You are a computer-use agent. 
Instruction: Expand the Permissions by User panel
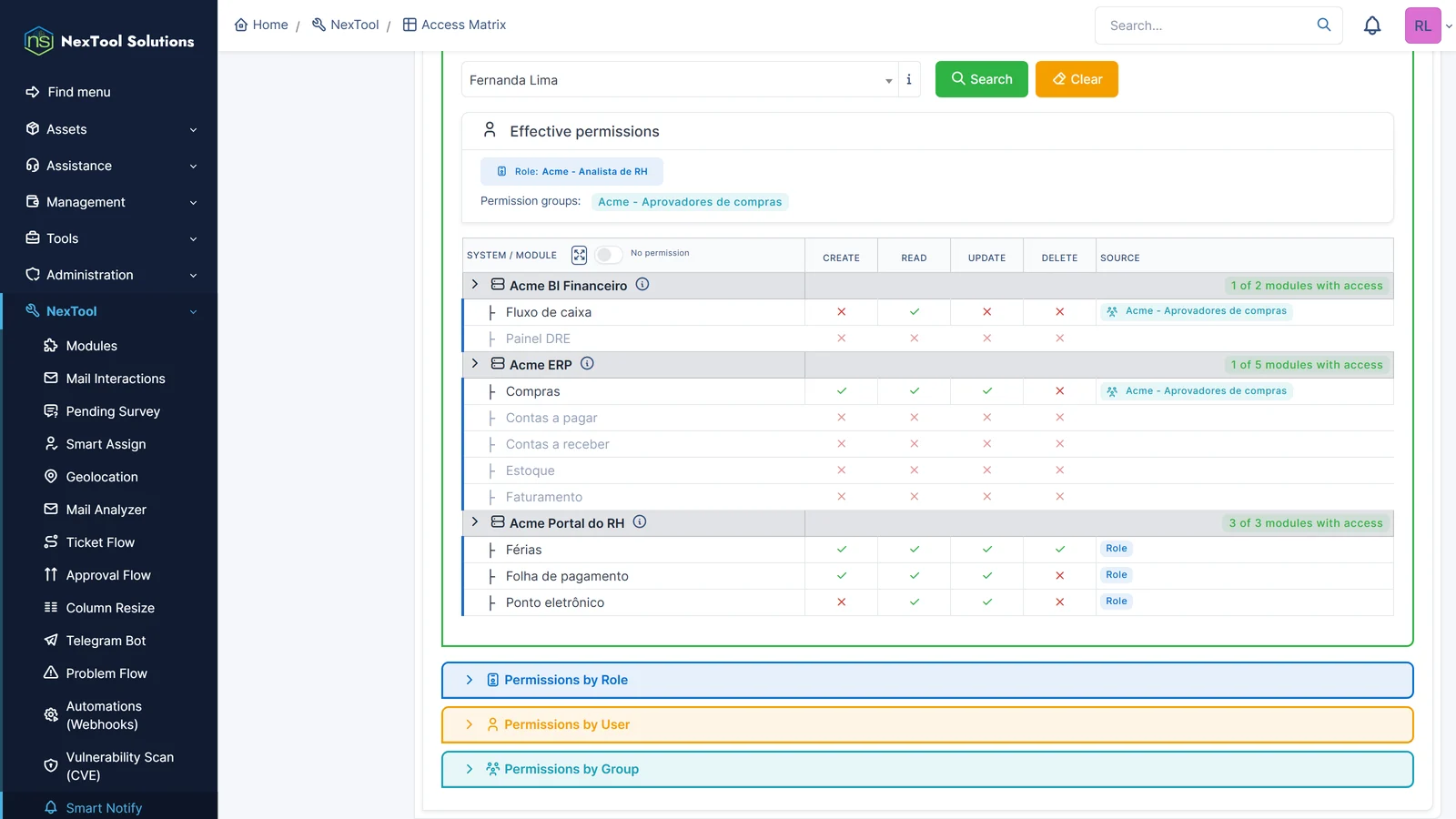(x=927, y=724)
